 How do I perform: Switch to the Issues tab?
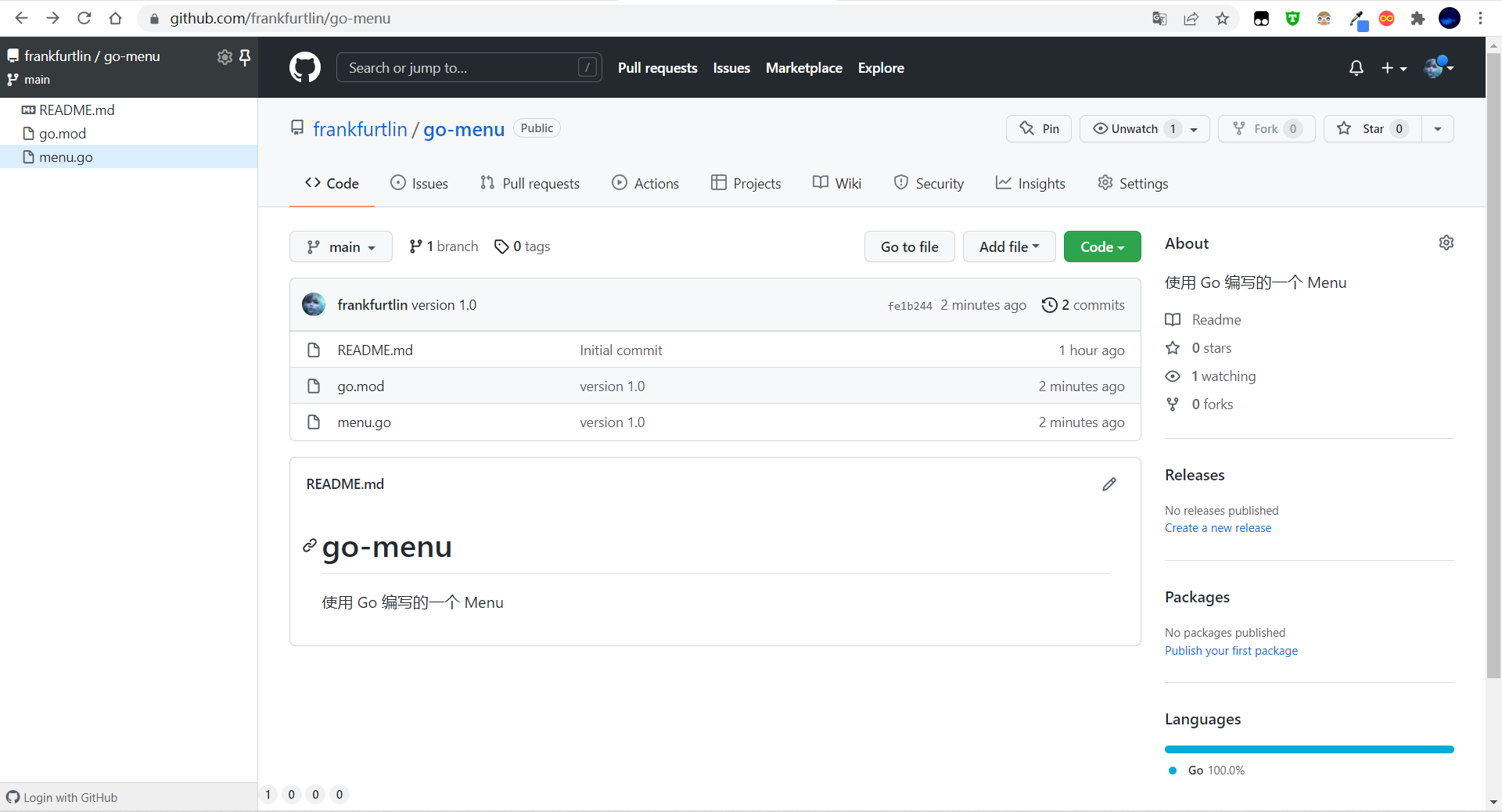pyautogui.click(x=419, y=183)
